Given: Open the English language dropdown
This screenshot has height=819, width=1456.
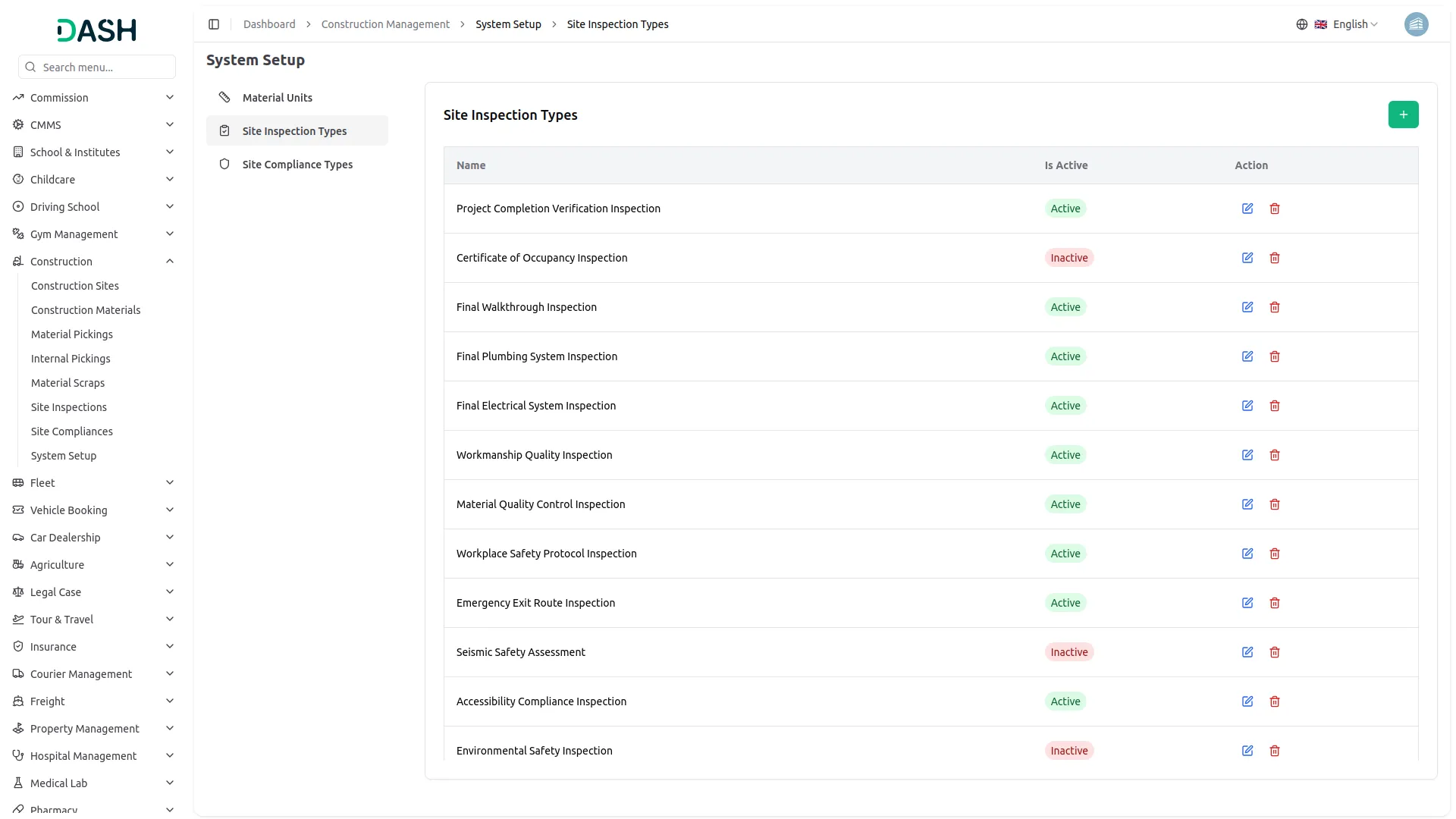Looking at the screenshot, I should [x=1347, y=24].
